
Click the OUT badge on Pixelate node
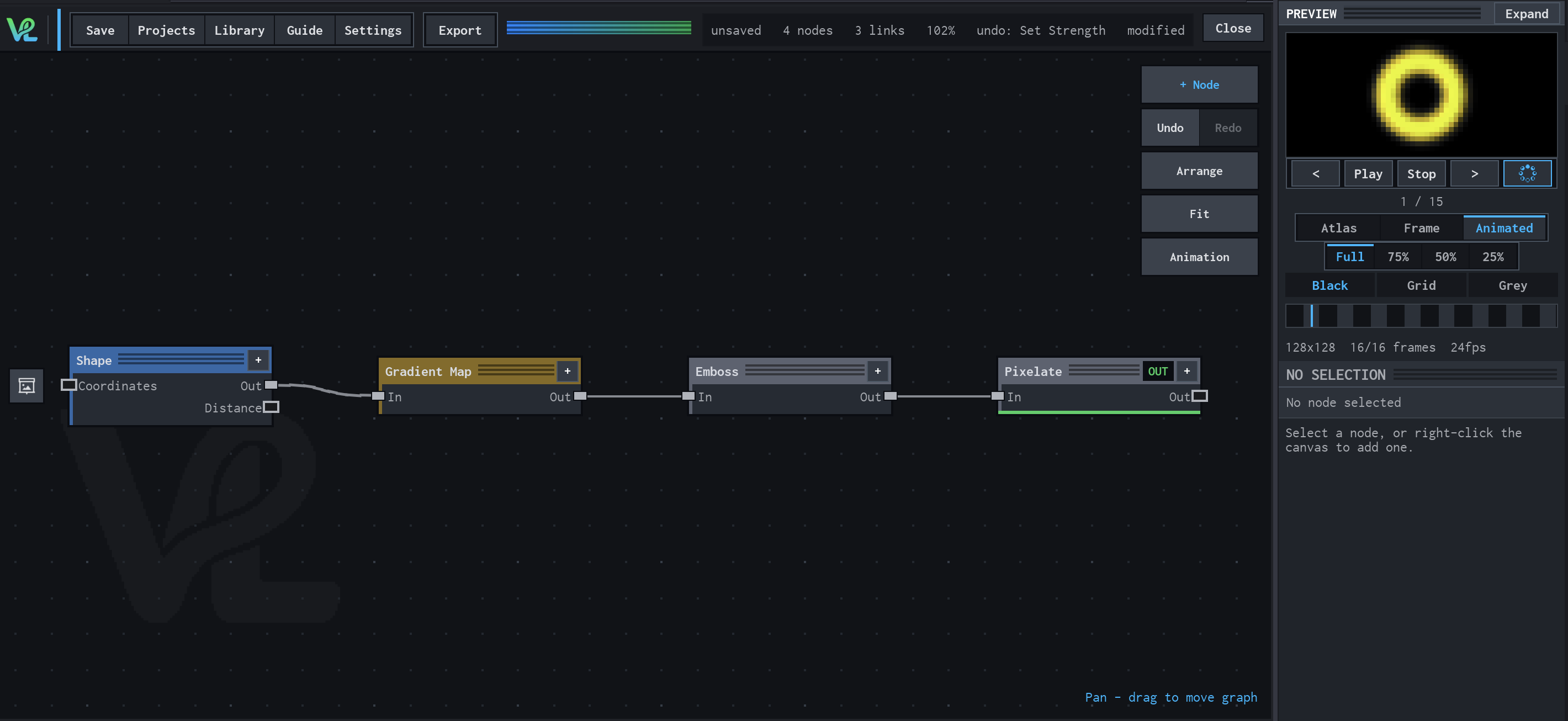coord(1157,371)
